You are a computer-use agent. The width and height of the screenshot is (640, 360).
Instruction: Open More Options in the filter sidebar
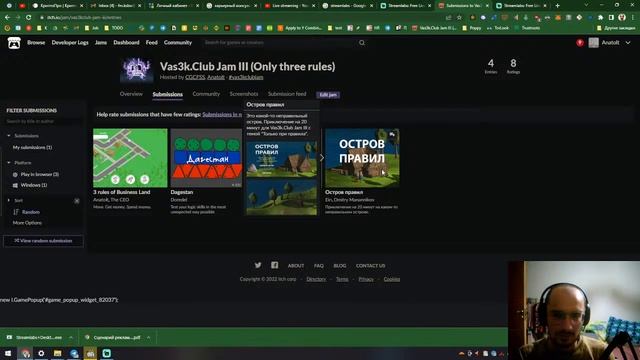[x=27, y=223]
